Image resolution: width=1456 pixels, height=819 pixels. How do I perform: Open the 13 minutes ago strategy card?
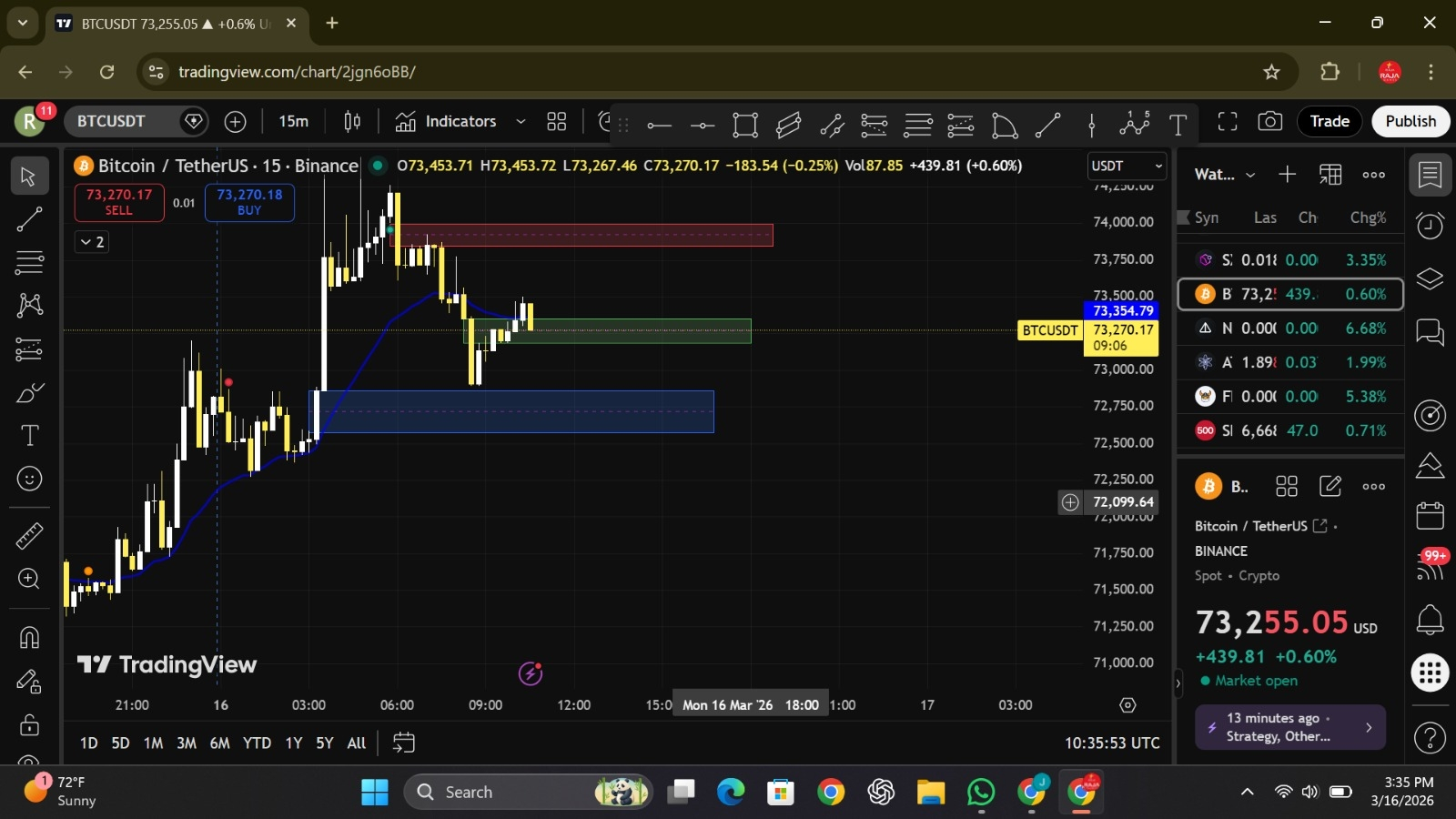click(1290, 727)
